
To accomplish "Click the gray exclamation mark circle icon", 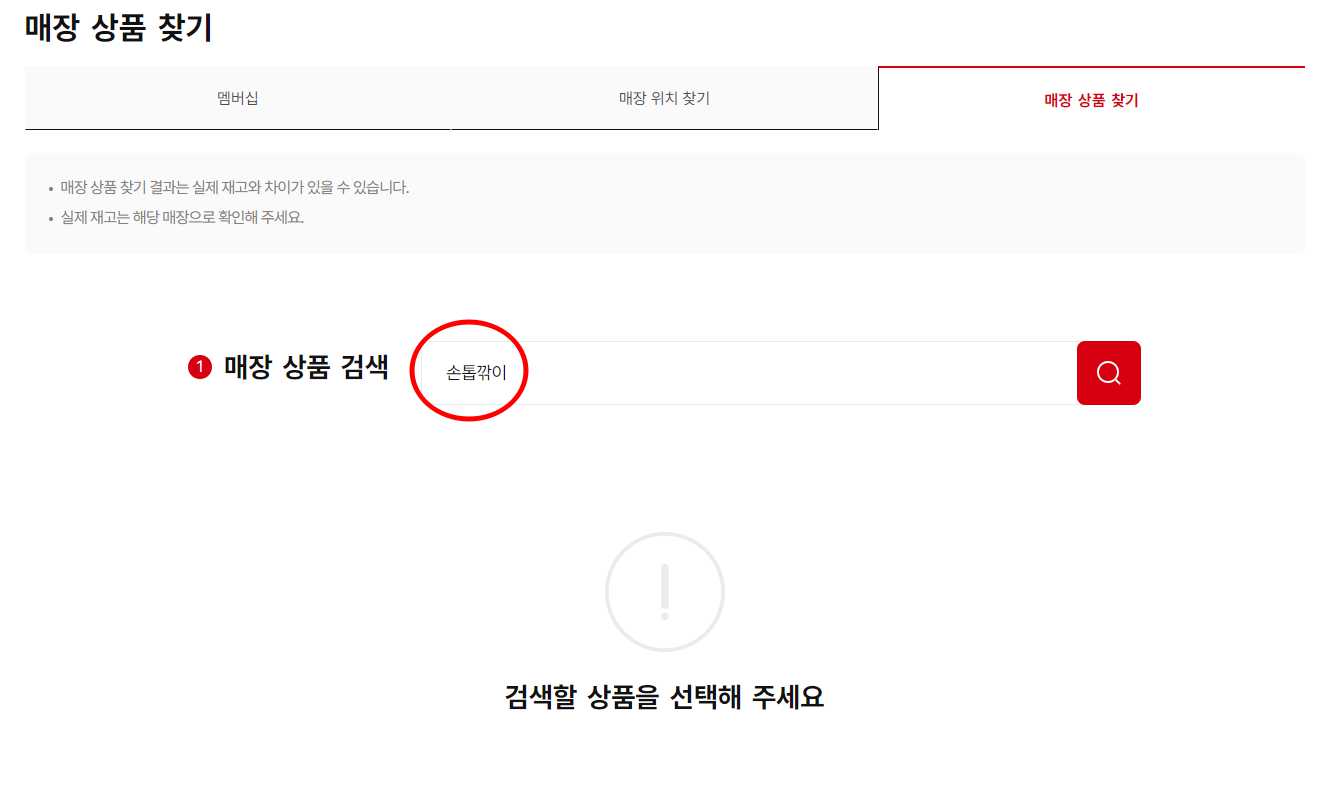I will (665, 592).
